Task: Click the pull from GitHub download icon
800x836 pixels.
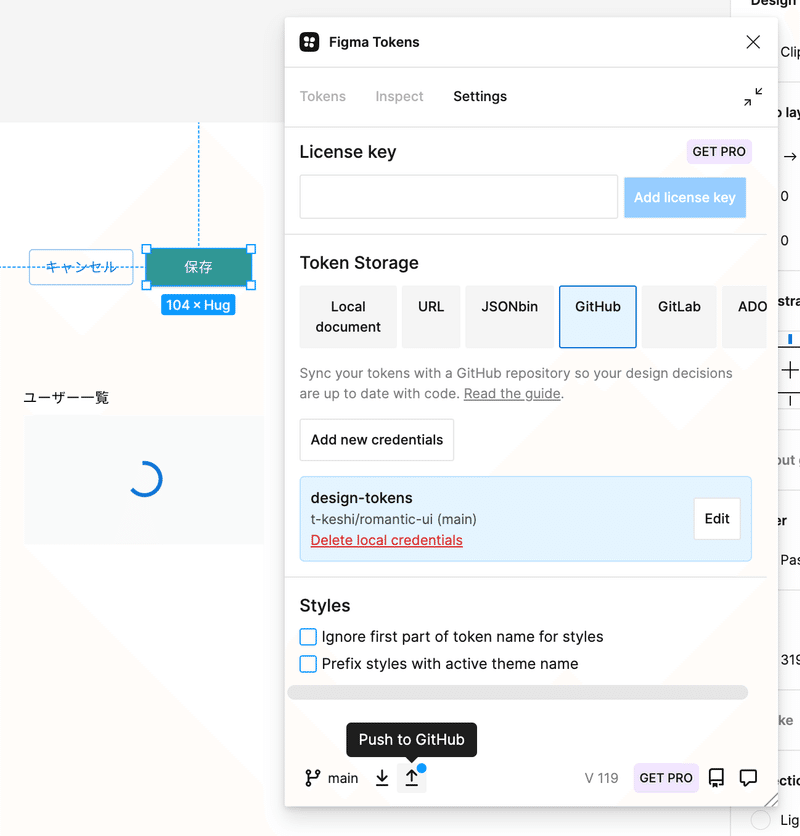Action: tap(382, 778)
